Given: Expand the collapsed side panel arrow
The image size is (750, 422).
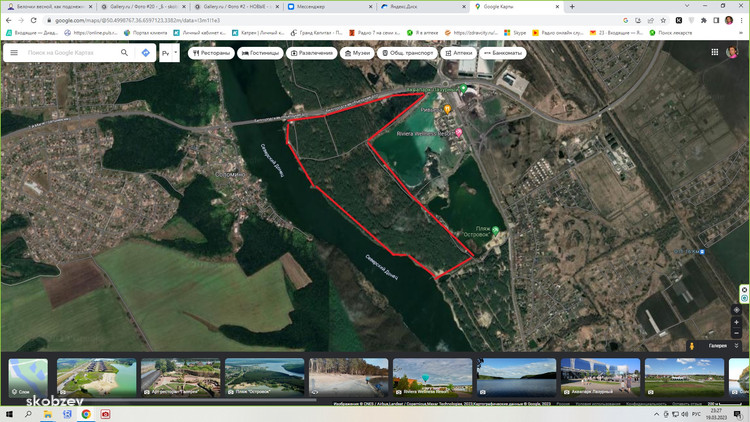Looking at the screenshot, I should click(x=176, y=52).
